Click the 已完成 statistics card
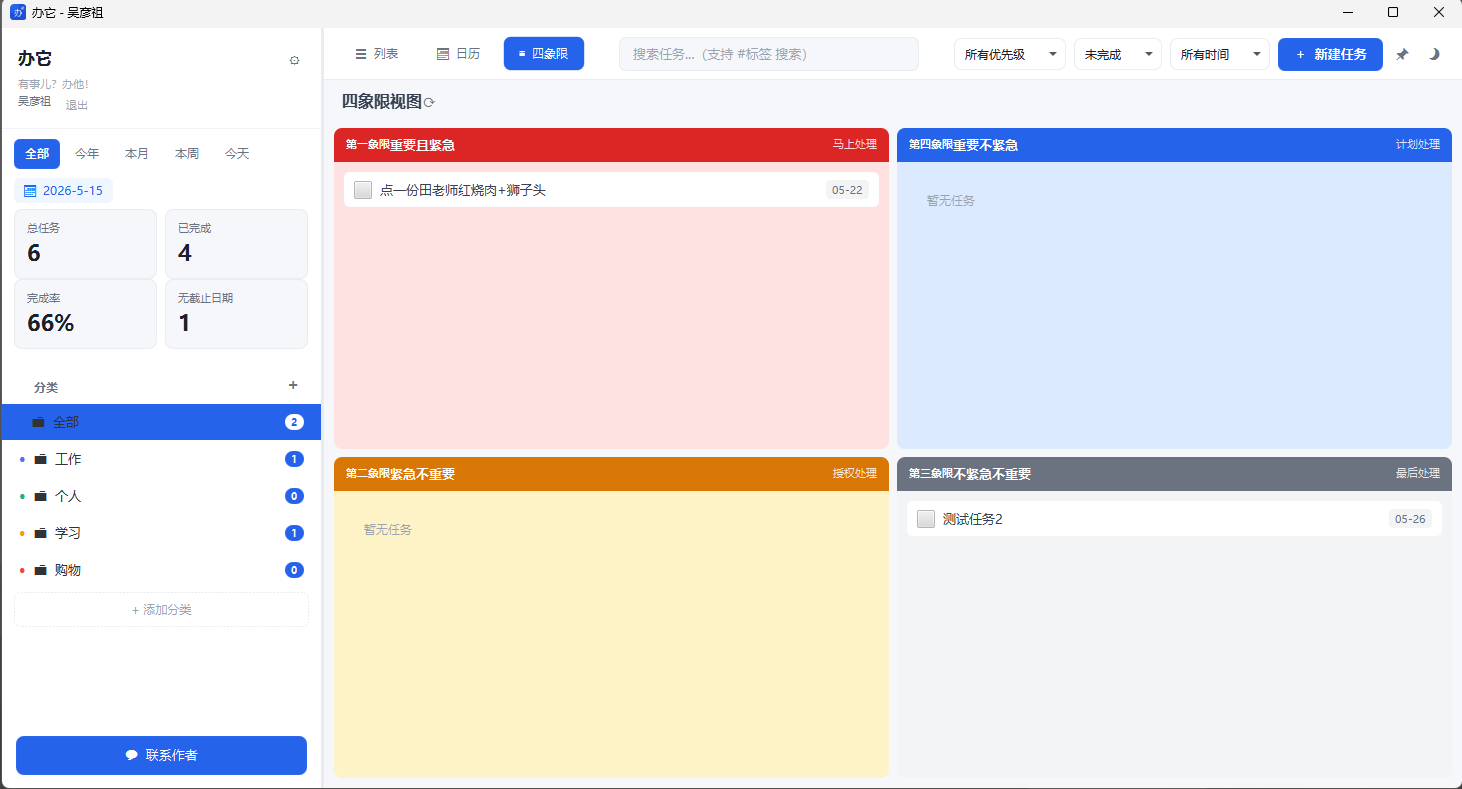Screen dimensions: 1462x789 [x=236, y=243]
